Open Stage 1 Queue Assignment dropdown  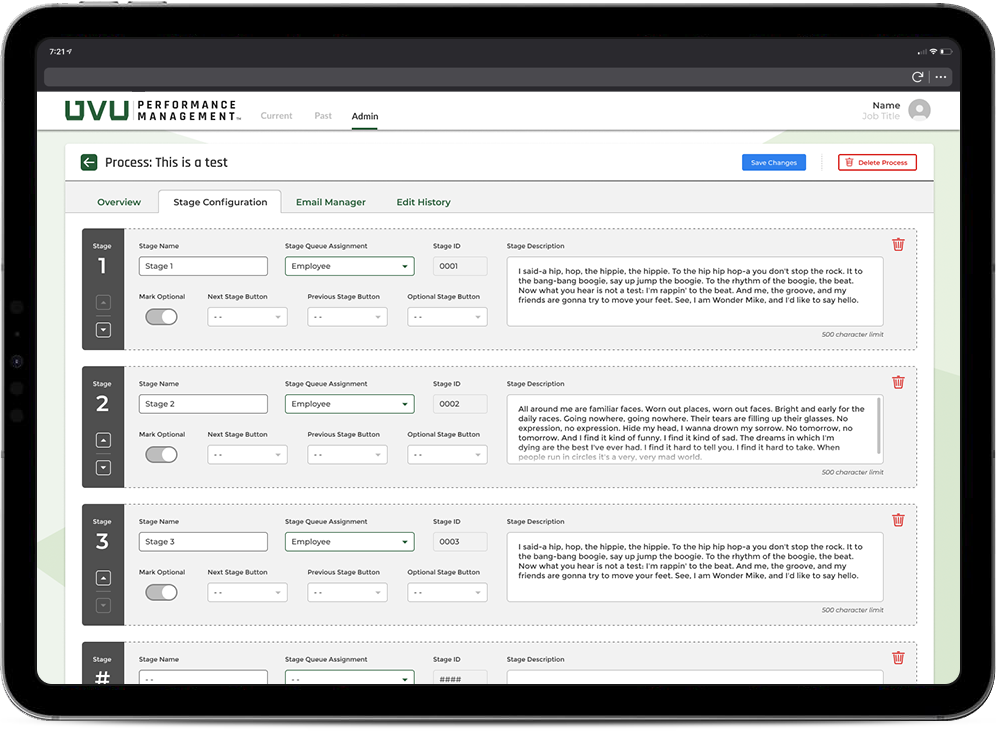tap(349, 266)
